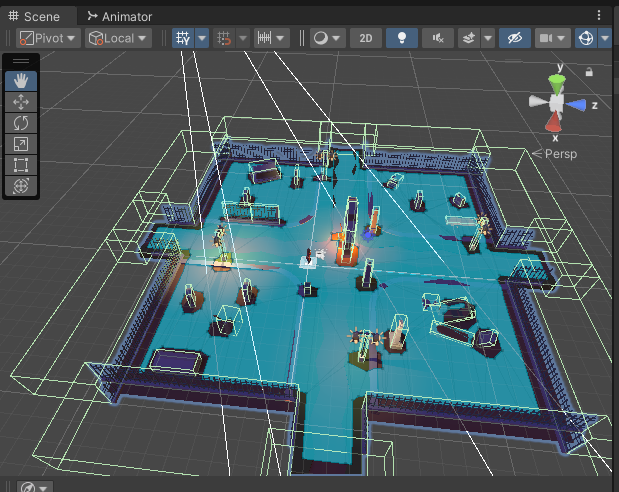The width and height of the screenshot is (619, 492).
Task: Switch to the Animator tab
Action: (x=120, y=17)
